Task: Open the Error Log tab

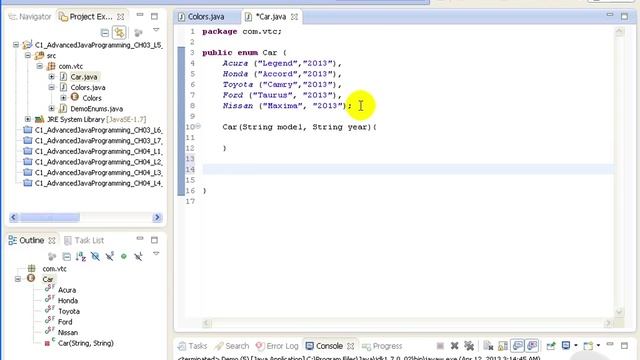Action: (x=277, y=346)
